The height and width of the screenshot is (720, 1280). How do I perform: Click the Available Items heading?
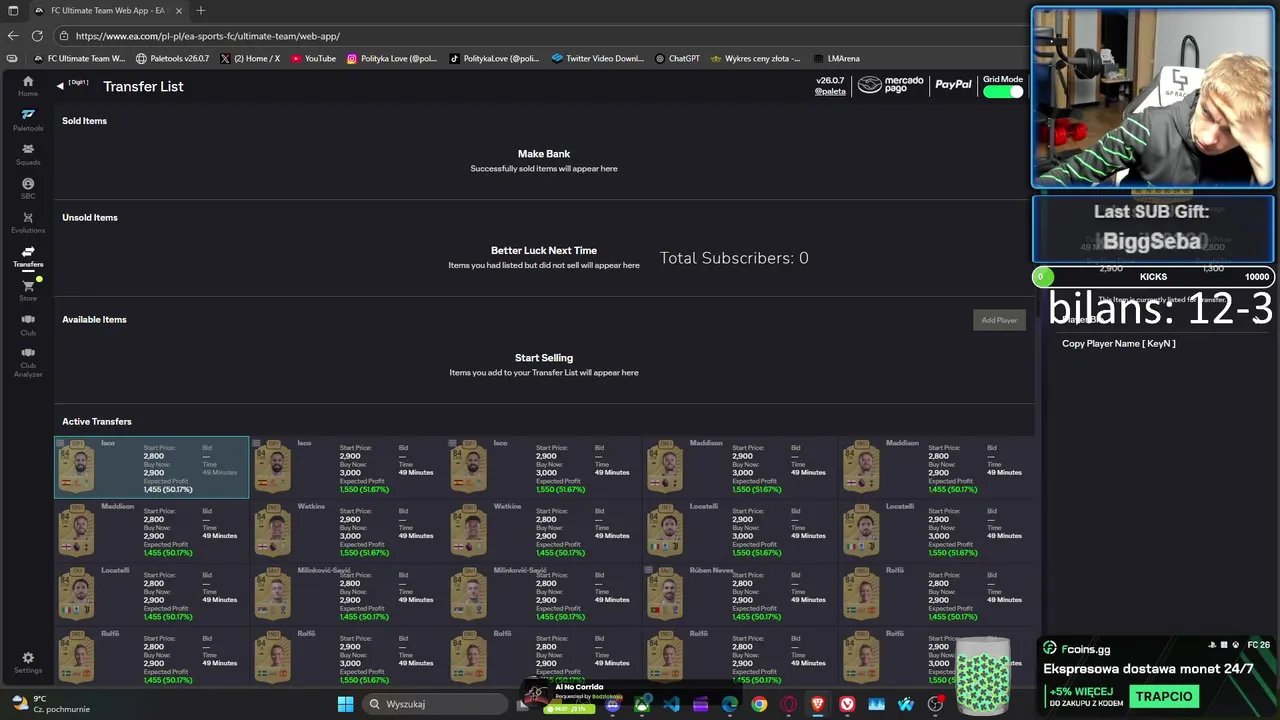pos(94,319)
